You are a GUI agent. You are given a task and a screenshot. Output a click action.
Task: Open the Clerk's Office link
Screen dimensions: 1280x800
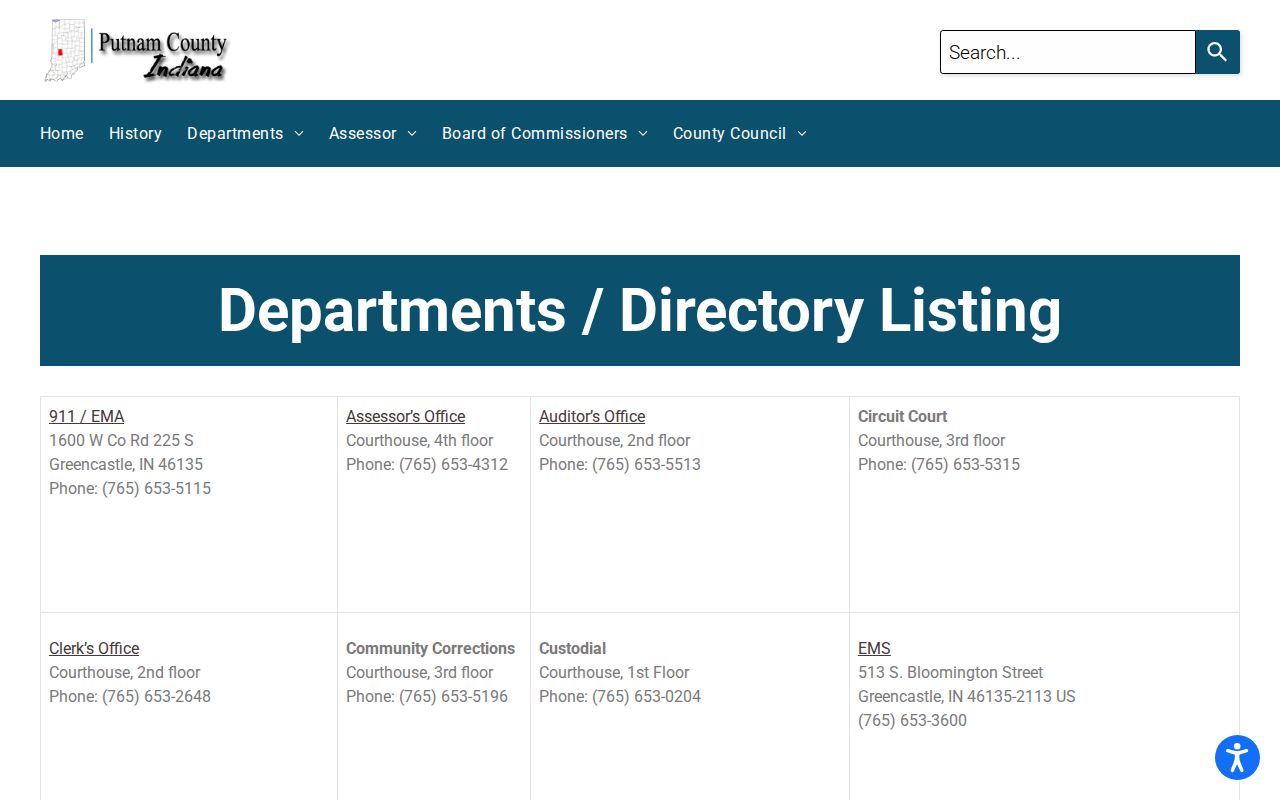pos(94,648)
